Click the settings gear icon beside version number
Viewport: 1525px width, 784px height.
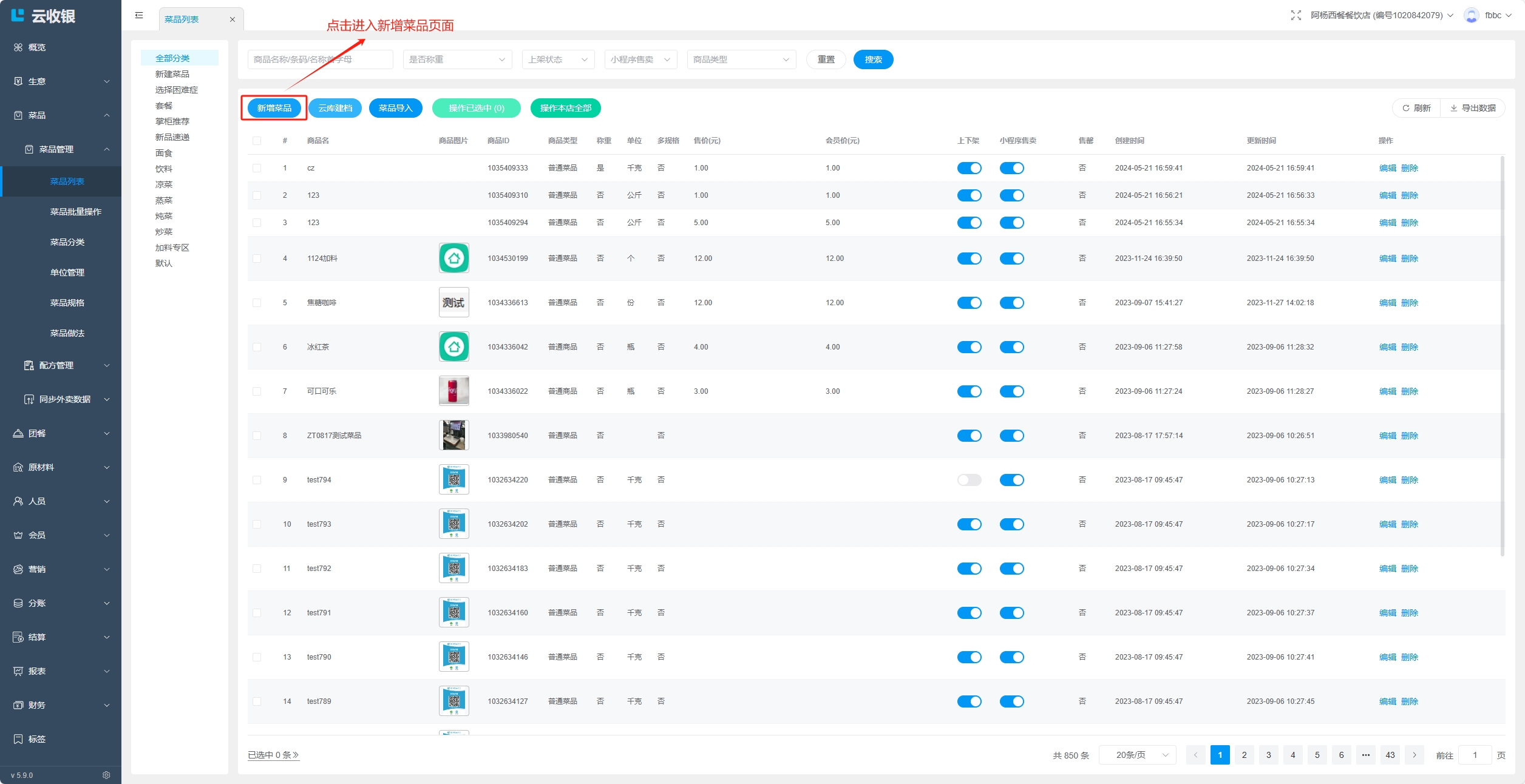tap(106, 775)
